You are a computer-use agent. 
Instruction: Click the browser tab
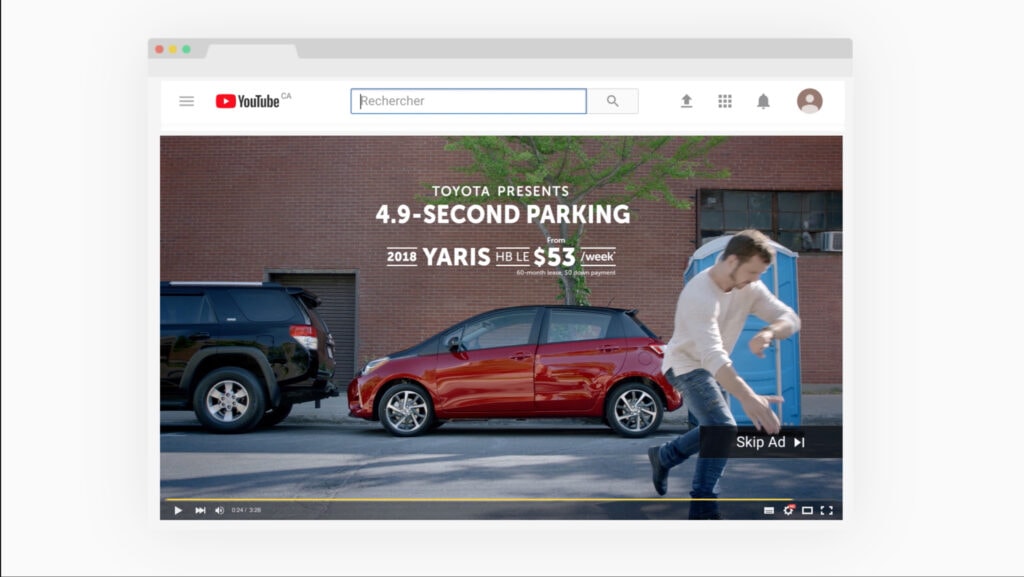tap(252, 51)
